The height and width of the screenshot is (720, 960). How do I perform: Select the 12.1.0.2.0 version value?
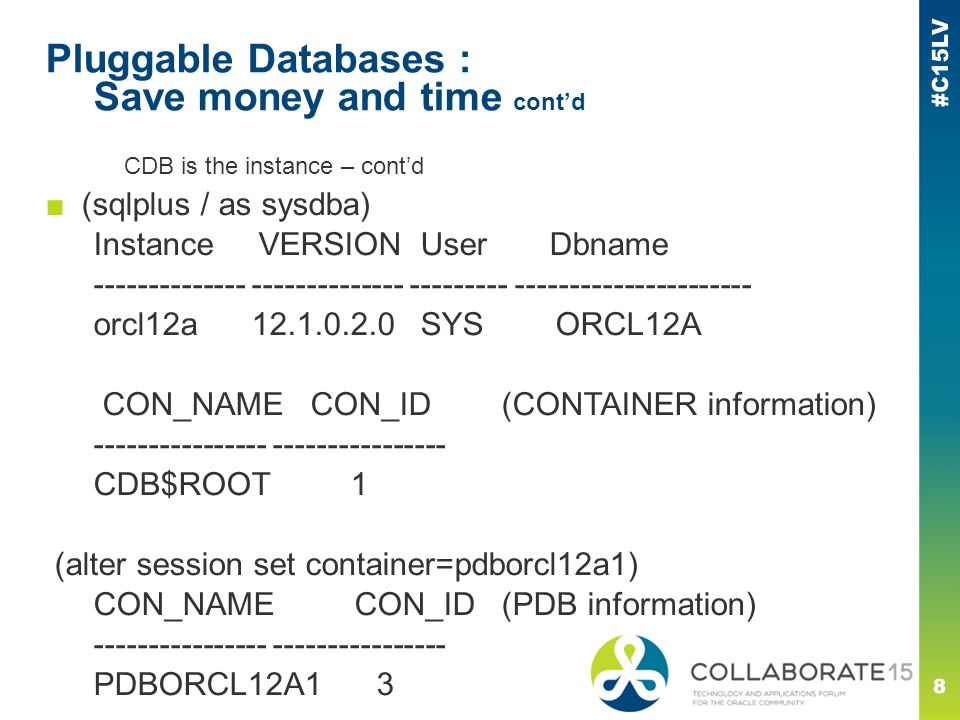[x=324, y=324]
